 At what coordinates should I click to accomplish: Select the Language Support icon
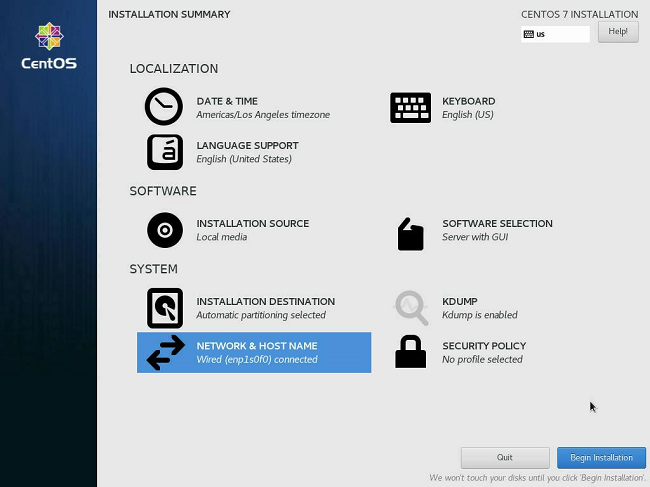point(165,152)
